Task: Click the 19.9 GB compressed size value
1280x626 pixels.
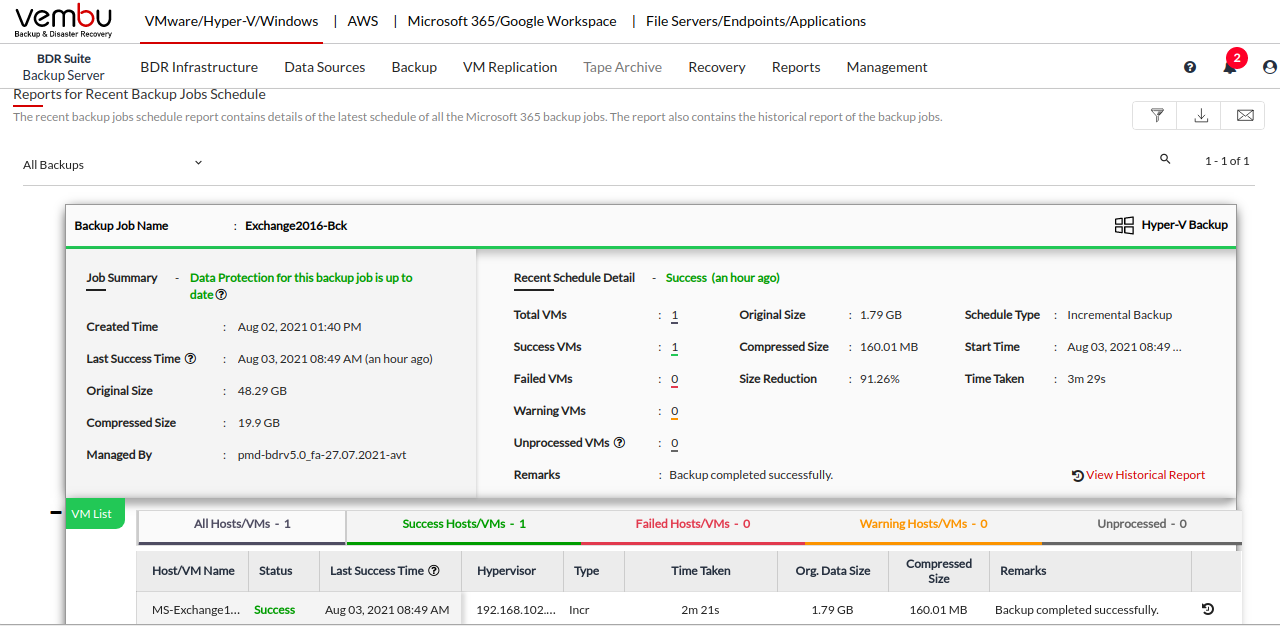Action: click(258, 423)
